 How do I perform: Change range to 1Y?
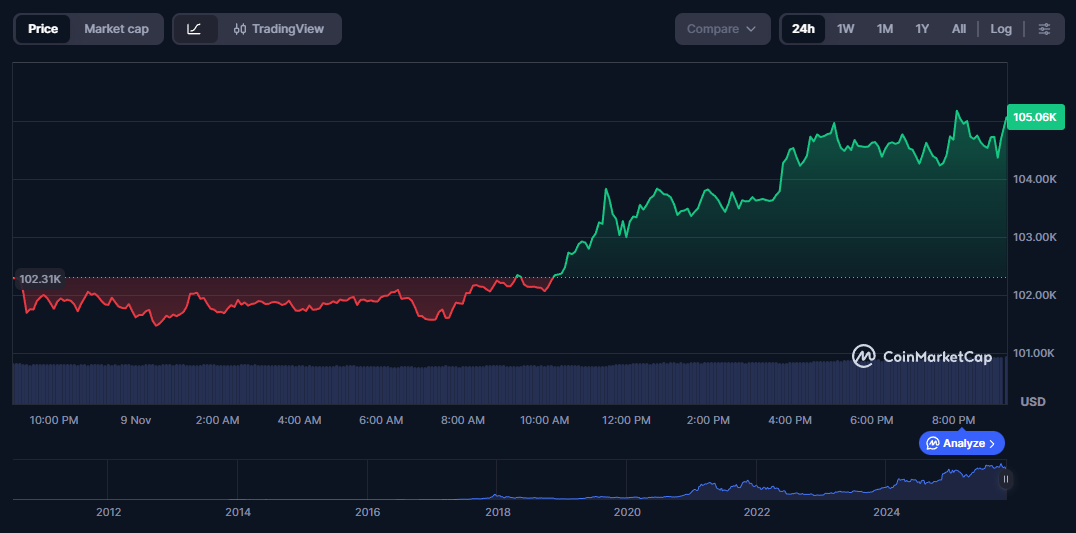pyautogui.click(x=922, y=29)
